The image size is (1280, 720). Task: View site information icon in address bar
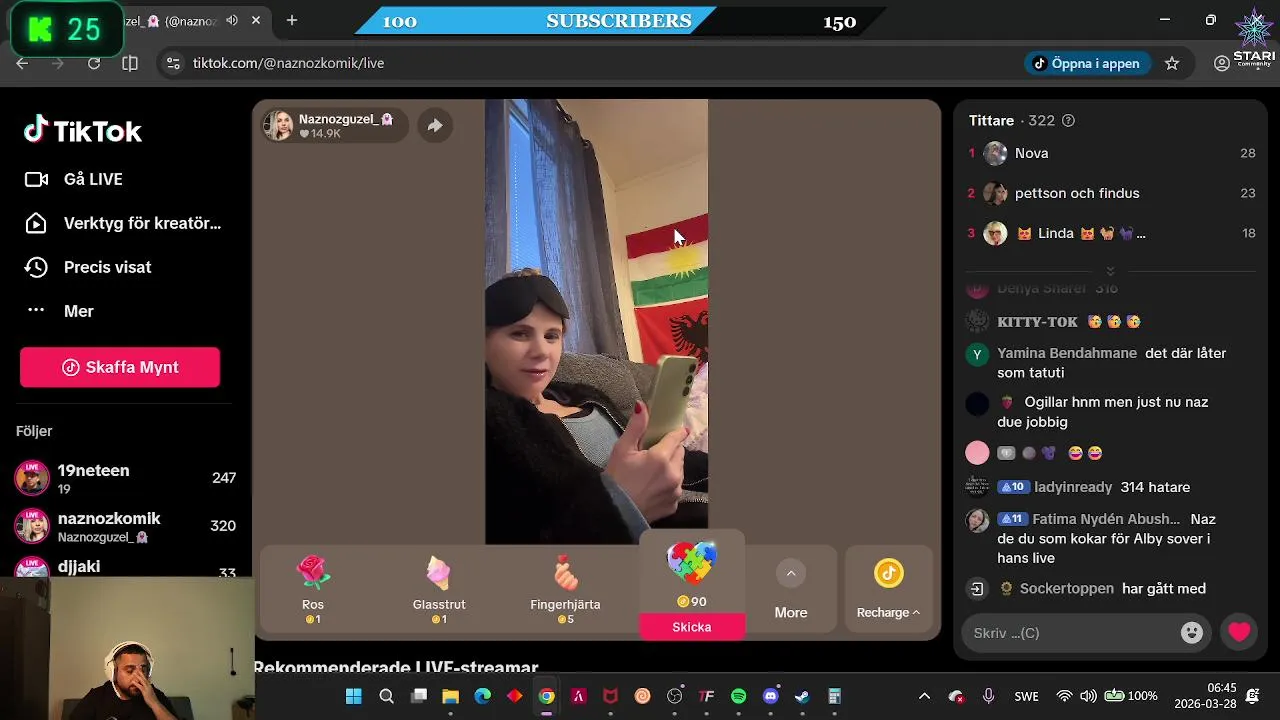click(173, 63)
